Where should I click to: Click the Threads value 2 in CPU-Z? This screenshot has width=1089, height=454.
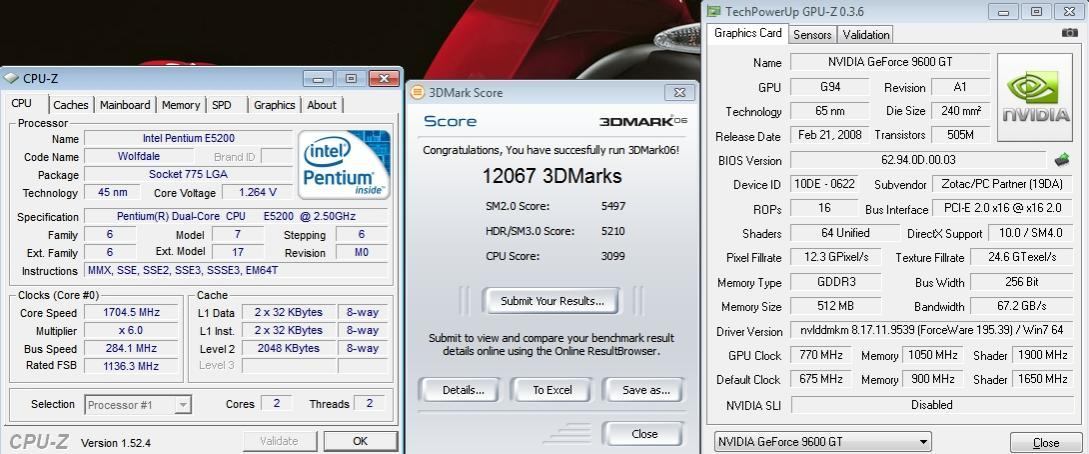click(x=369, y=403)
